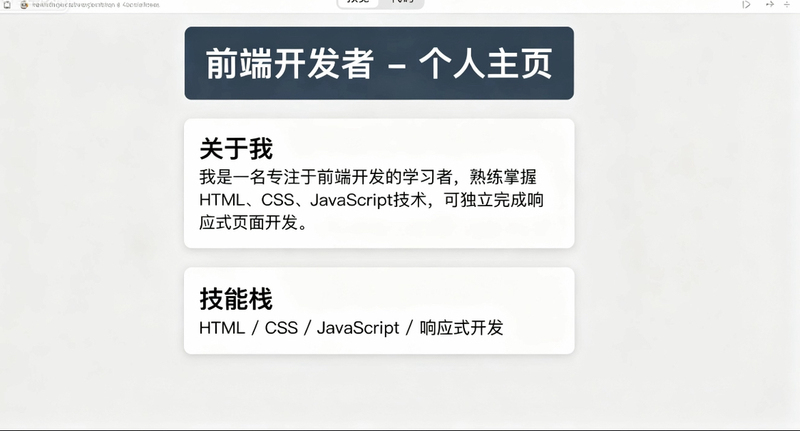Click the text 应式页面开发。 in the about card
The height and width of the screenshot is (431, 800).
(x=254, y=223)
